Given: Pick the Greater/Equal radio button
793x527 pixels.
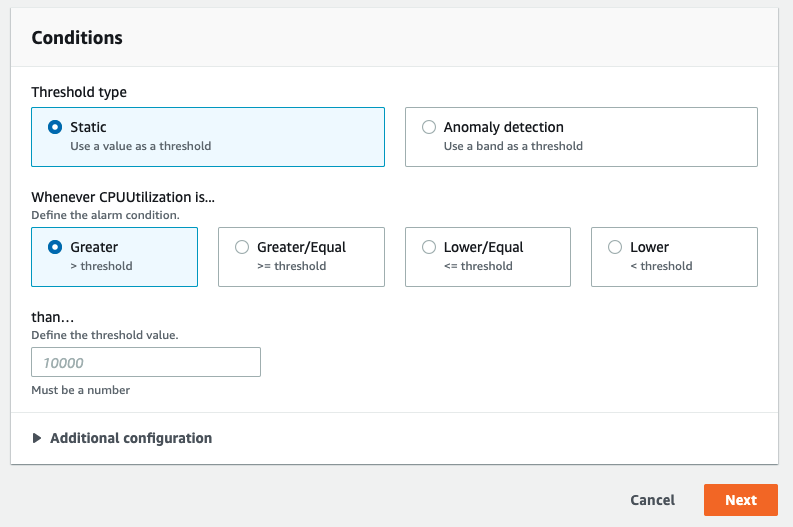Looking at the screenshot, I should click(242, 247).
